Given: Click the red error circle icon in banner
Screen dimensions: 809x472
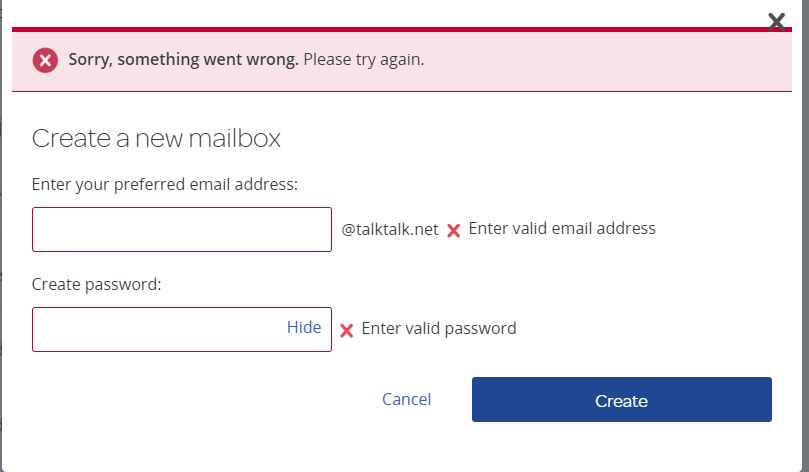Looking at the screenshot, I should pos(45,60).
